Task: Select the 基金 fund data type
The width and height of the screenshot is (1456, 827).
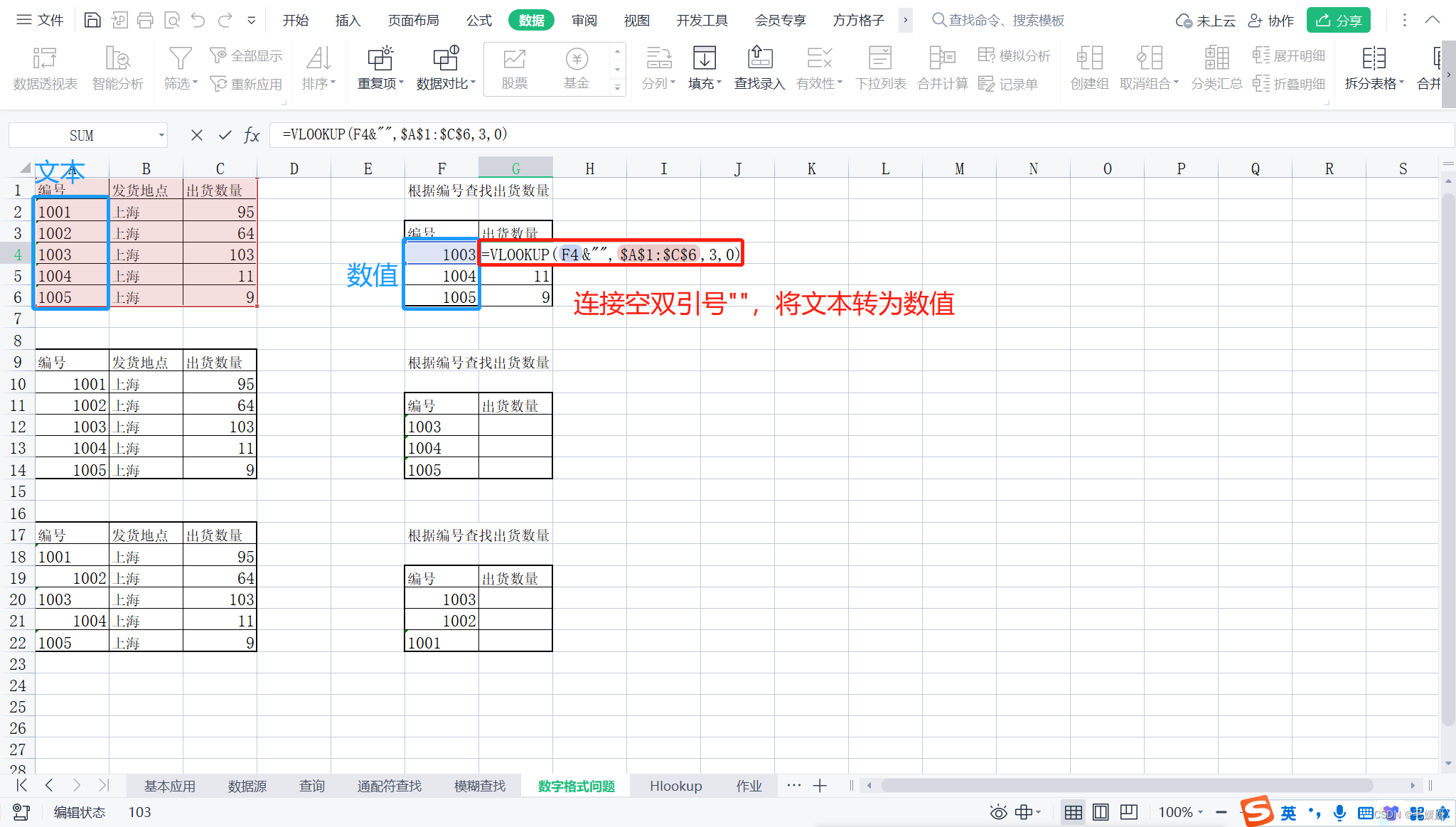Action: 577,68
